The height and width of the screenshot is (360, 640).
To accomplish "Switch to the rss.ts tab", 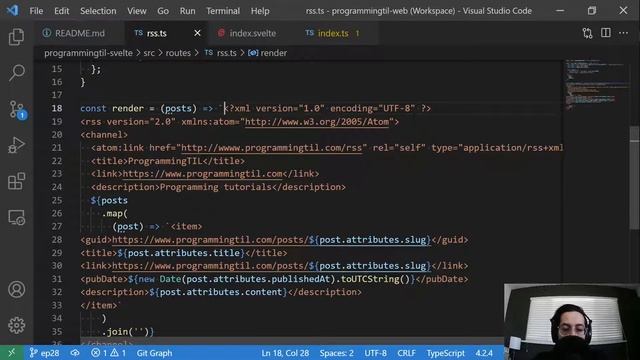I will tap(167, 33).
